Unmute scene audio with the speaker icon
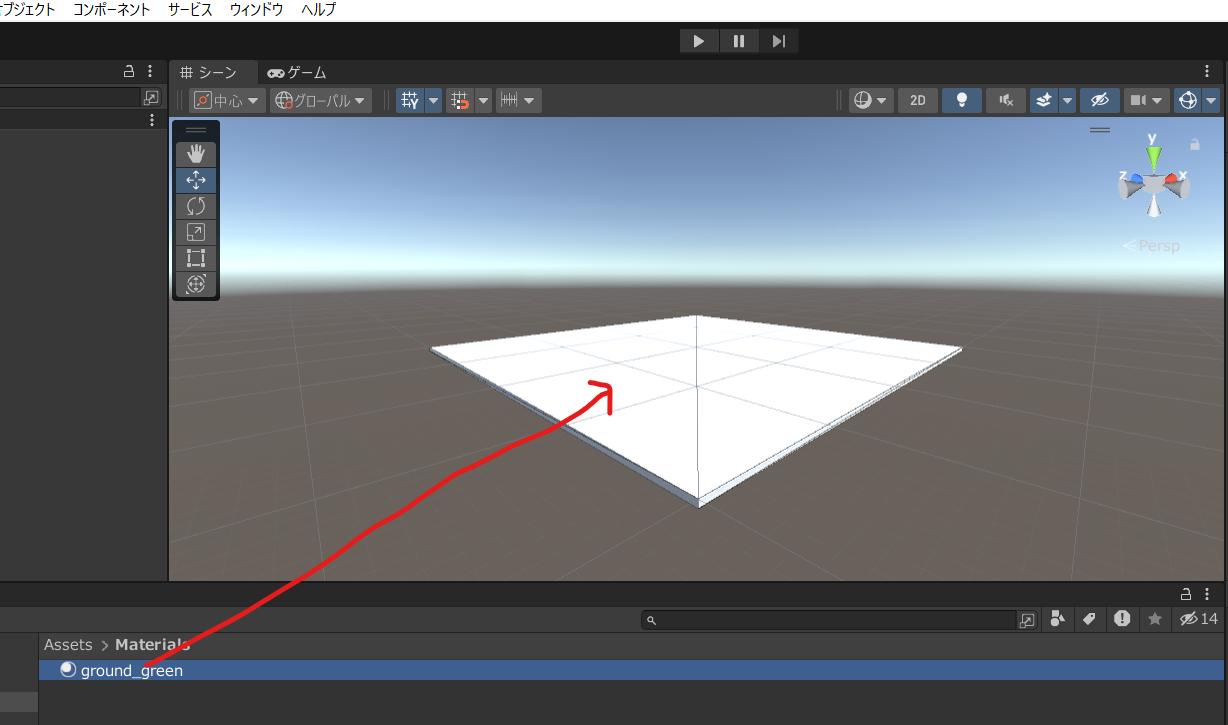 point(1005,100)
